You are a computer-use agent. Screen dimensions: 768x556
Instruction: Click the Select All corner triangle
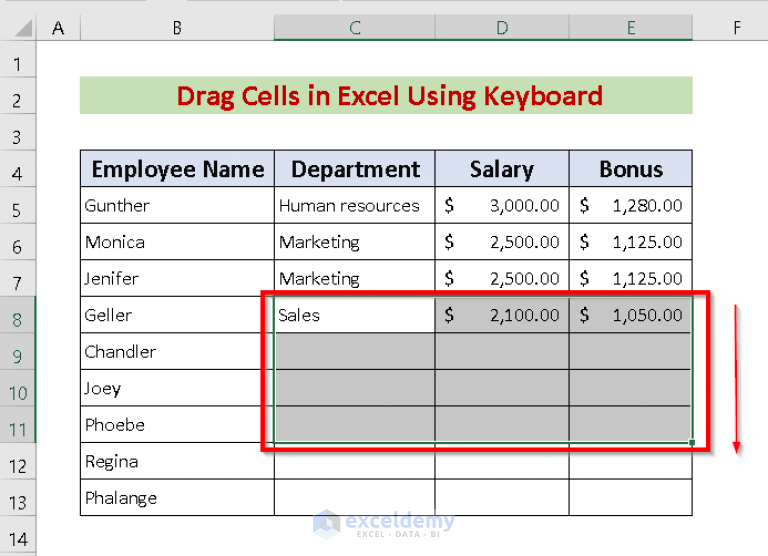point(23,27)
